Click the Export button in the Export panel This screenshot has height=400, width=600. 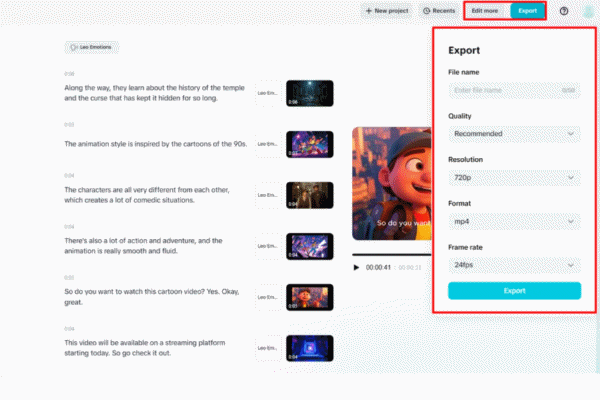(x=514, y=291)
